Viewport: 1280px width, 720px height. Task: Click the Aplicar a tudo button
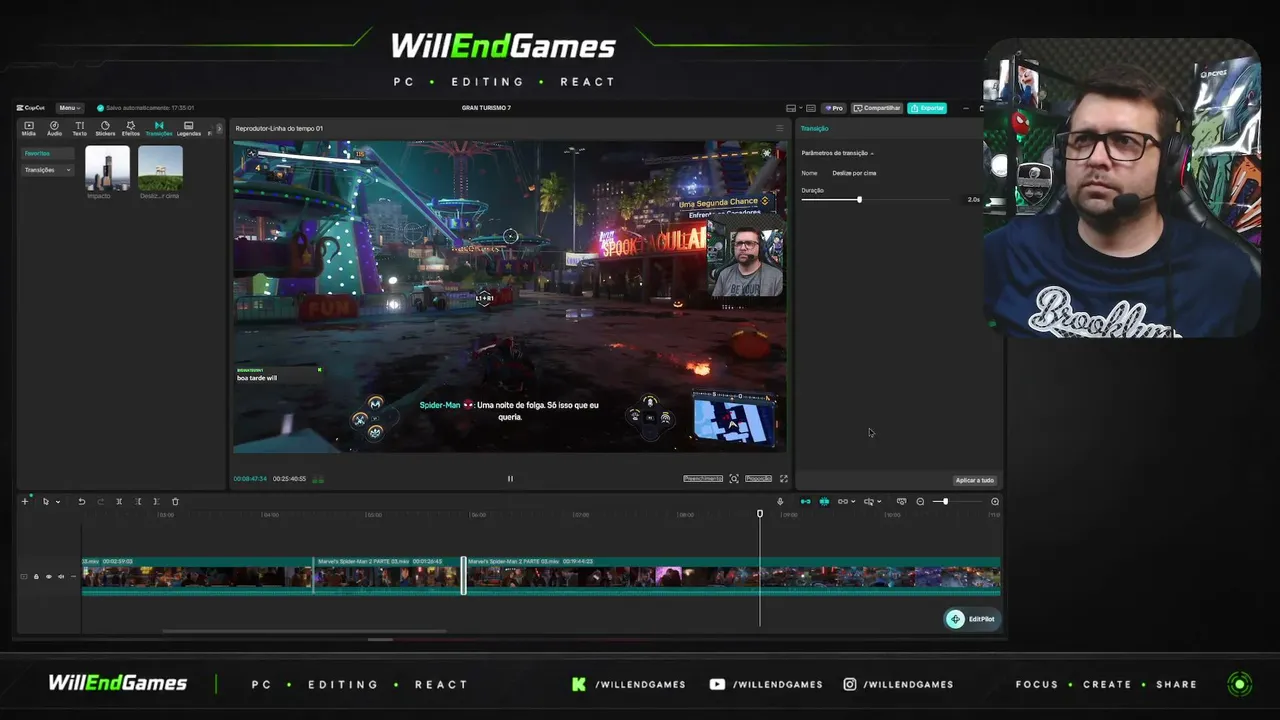coord(974,480)
